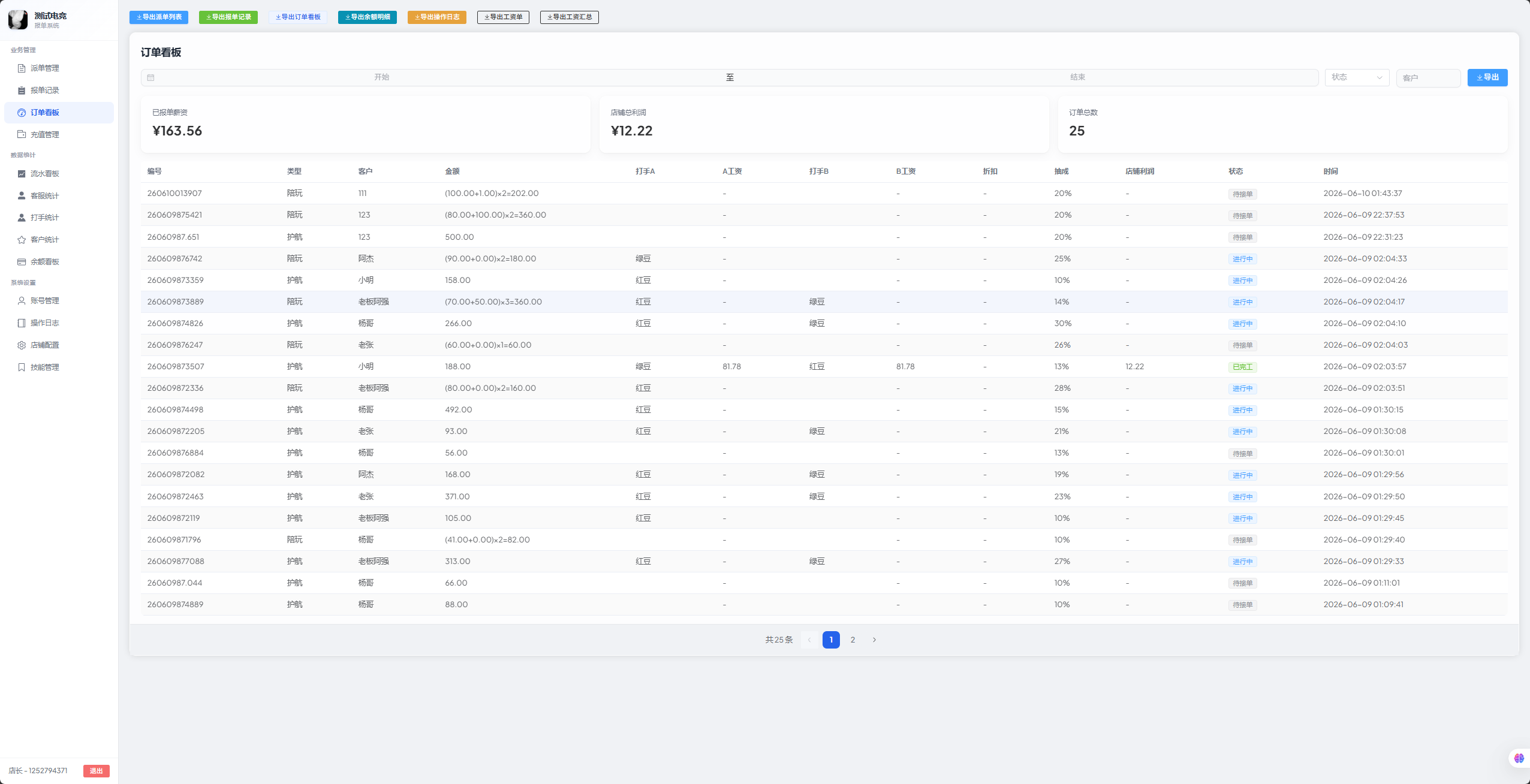
Task: Expand the 状态 status dropdown
Action: 1357,77
